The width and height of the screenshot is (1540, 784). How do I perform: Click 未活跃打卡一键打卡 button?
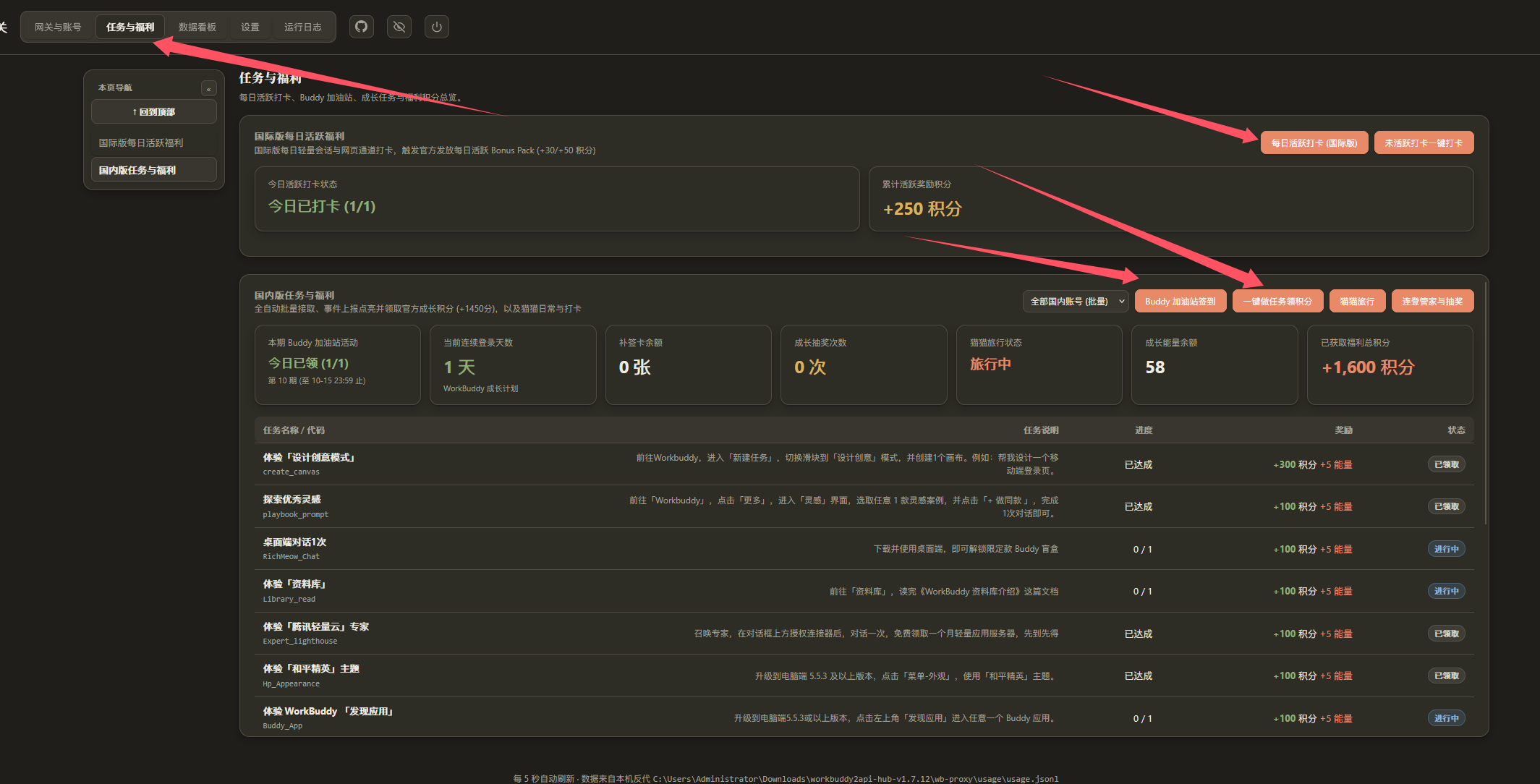[1424, 143]
